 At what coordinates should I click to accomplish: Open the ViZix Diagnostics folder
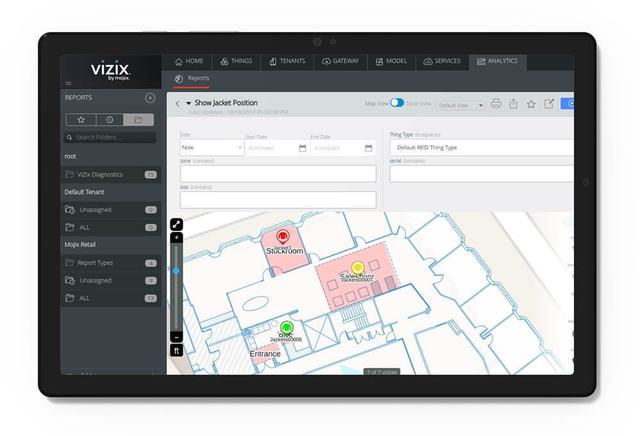point(100,174)
